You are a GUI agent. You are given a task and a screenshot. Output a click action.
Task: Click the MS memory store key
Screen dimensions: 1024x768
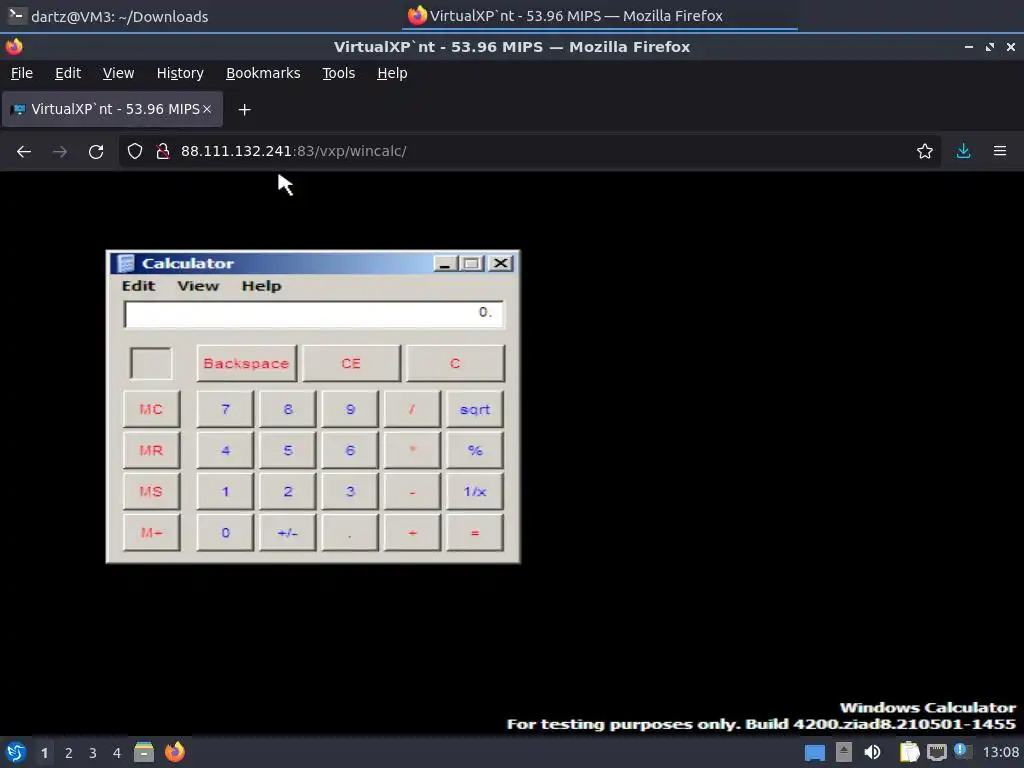152,491
